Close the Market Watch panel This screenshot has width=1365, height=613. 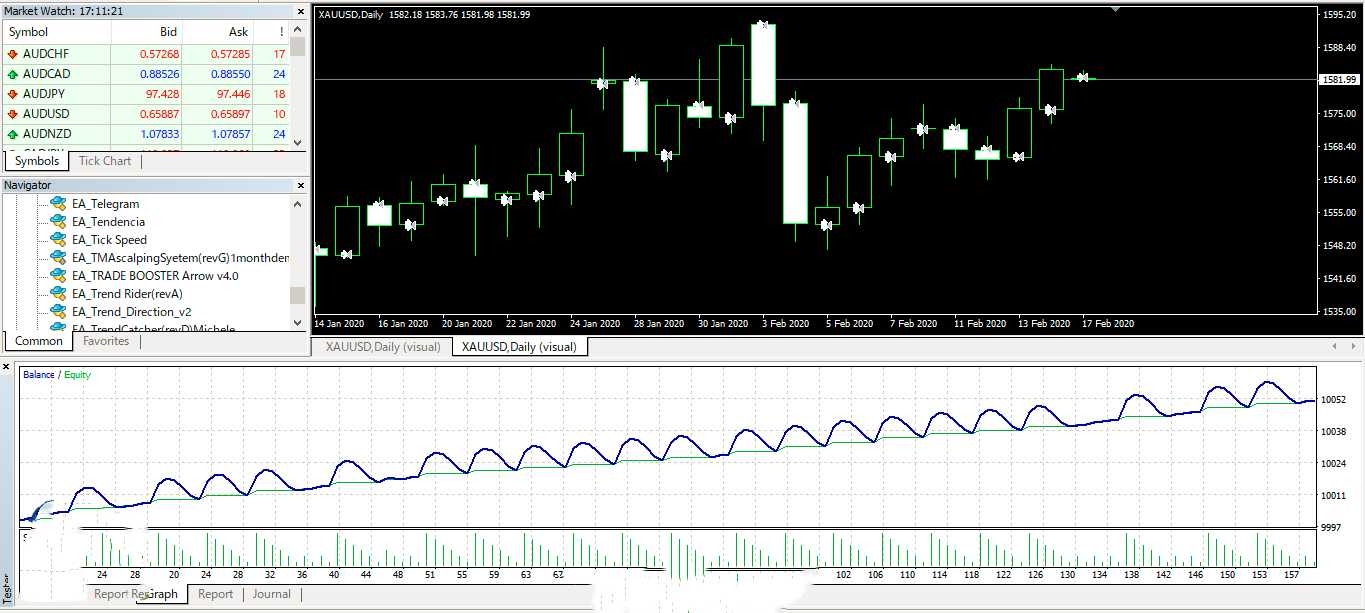301,10
